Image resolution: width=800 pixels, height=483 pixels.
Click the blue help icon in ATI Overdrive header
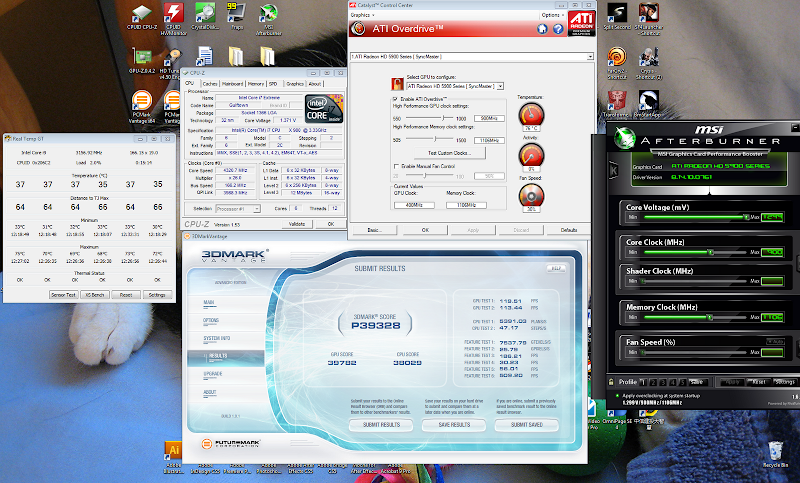558,29
